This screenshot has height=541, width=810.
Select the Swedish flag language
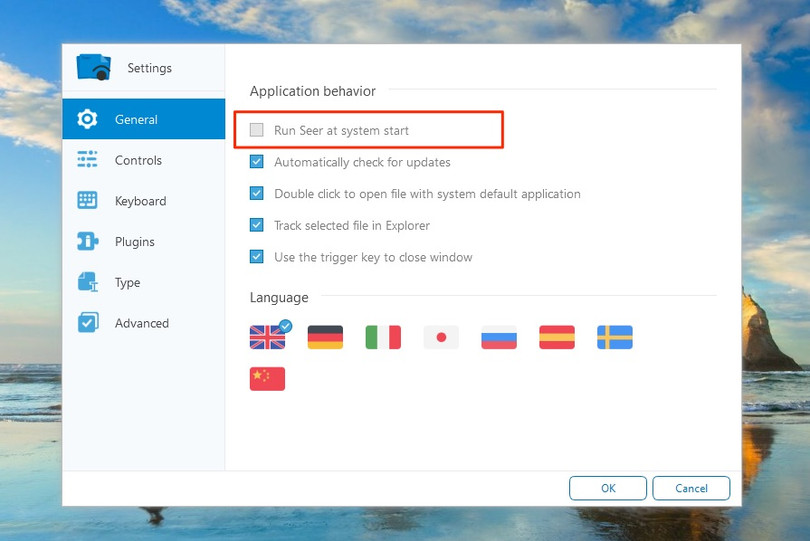point(615,338)
